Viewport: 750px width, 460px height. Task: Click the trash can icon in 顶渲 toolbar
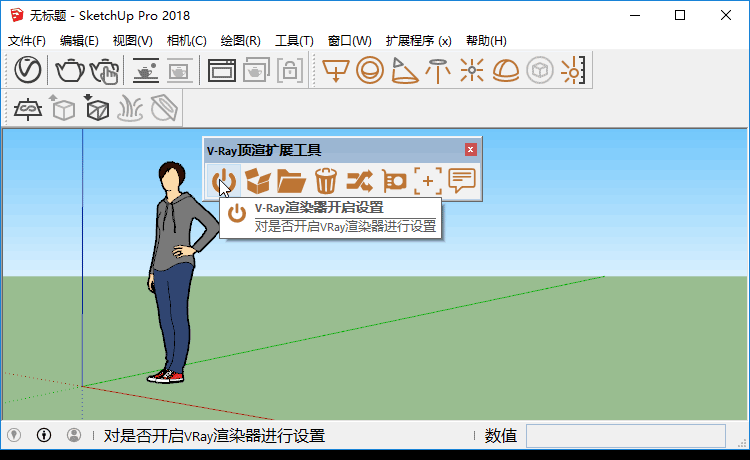326,181
